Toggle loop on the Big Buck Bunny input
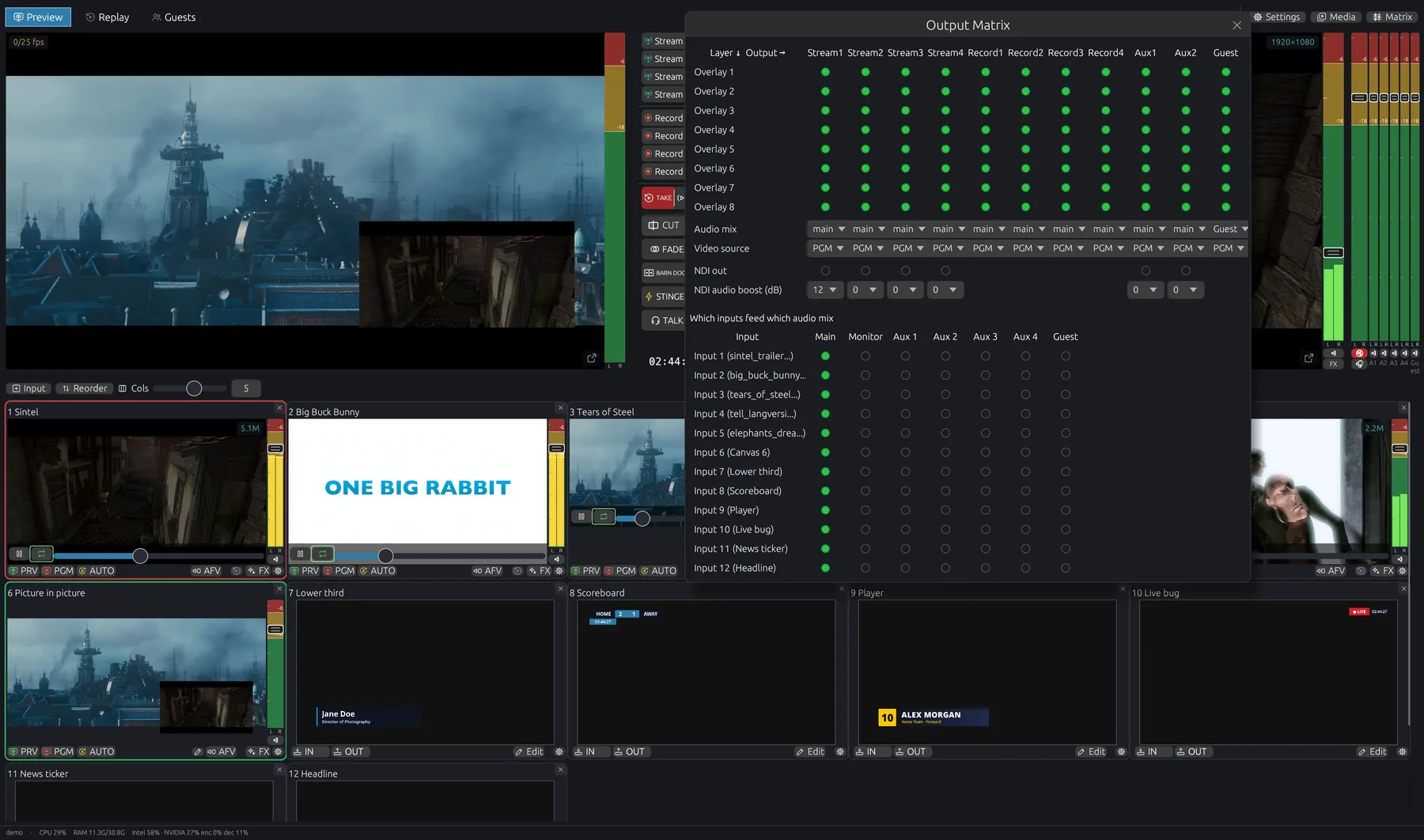 click(322, 554)
